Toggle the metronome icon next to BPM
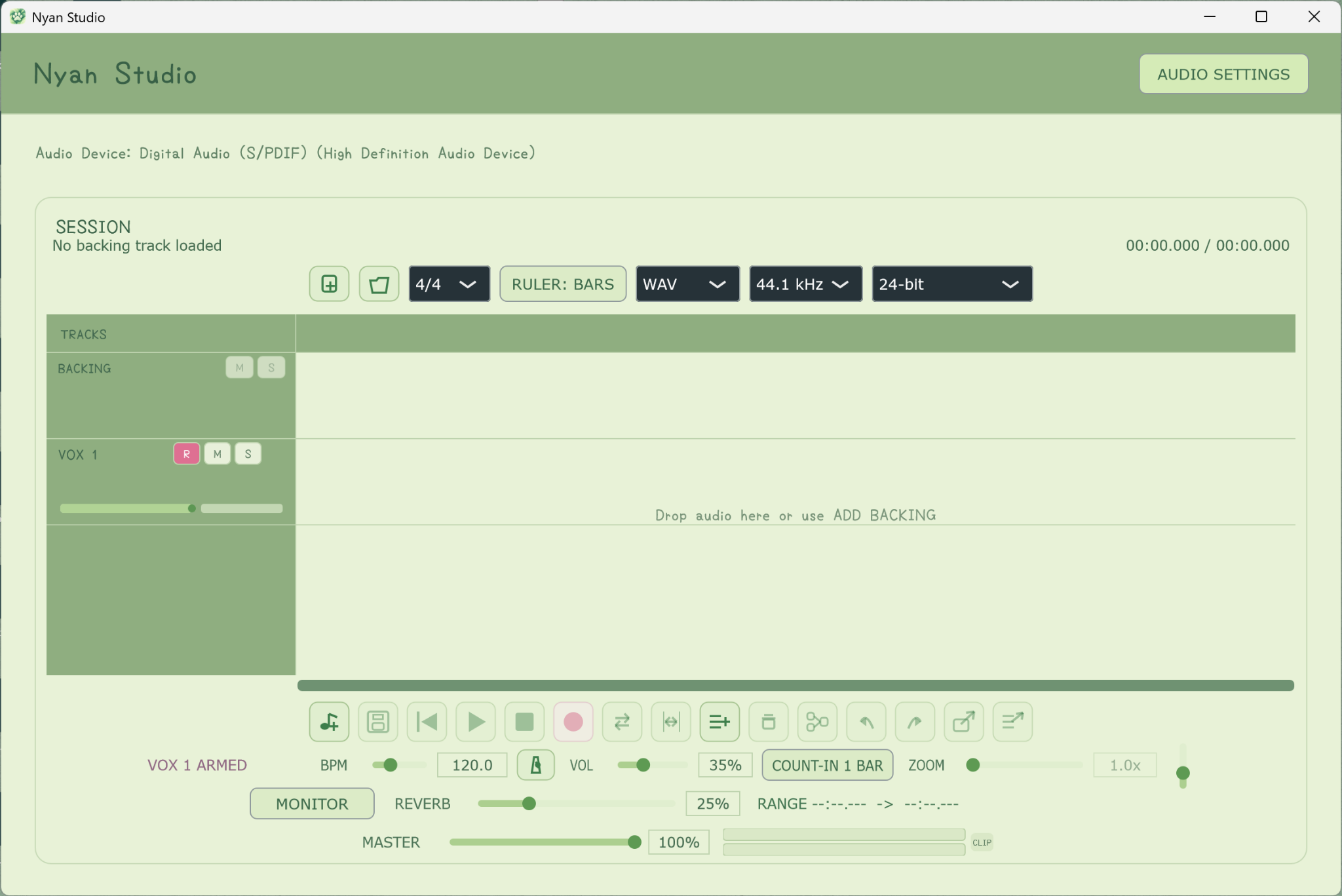This screenshot has width=1342, height=896. 535,765
